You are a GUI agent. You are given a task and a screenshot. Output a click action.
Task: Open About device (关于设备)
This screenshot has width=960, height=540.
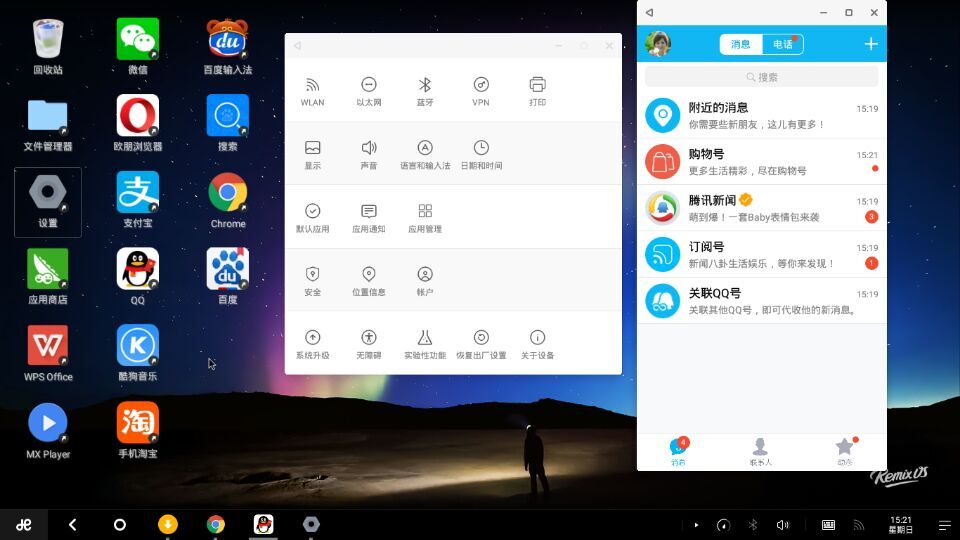(x=537, y=345)
